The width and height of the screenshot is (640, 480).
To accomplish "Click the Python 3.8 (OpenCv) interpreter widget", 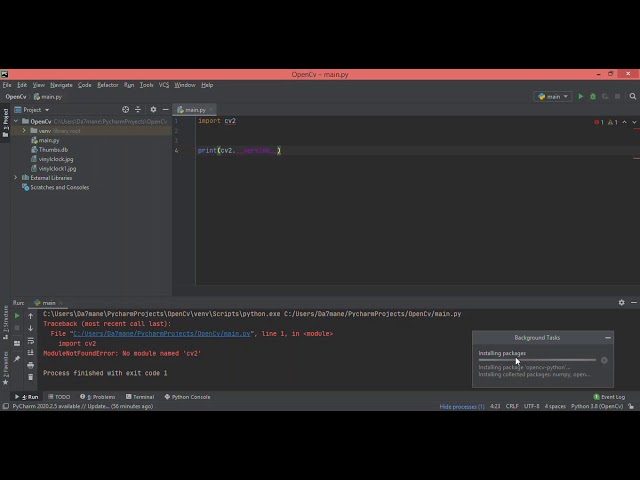I will coord(597,407).
